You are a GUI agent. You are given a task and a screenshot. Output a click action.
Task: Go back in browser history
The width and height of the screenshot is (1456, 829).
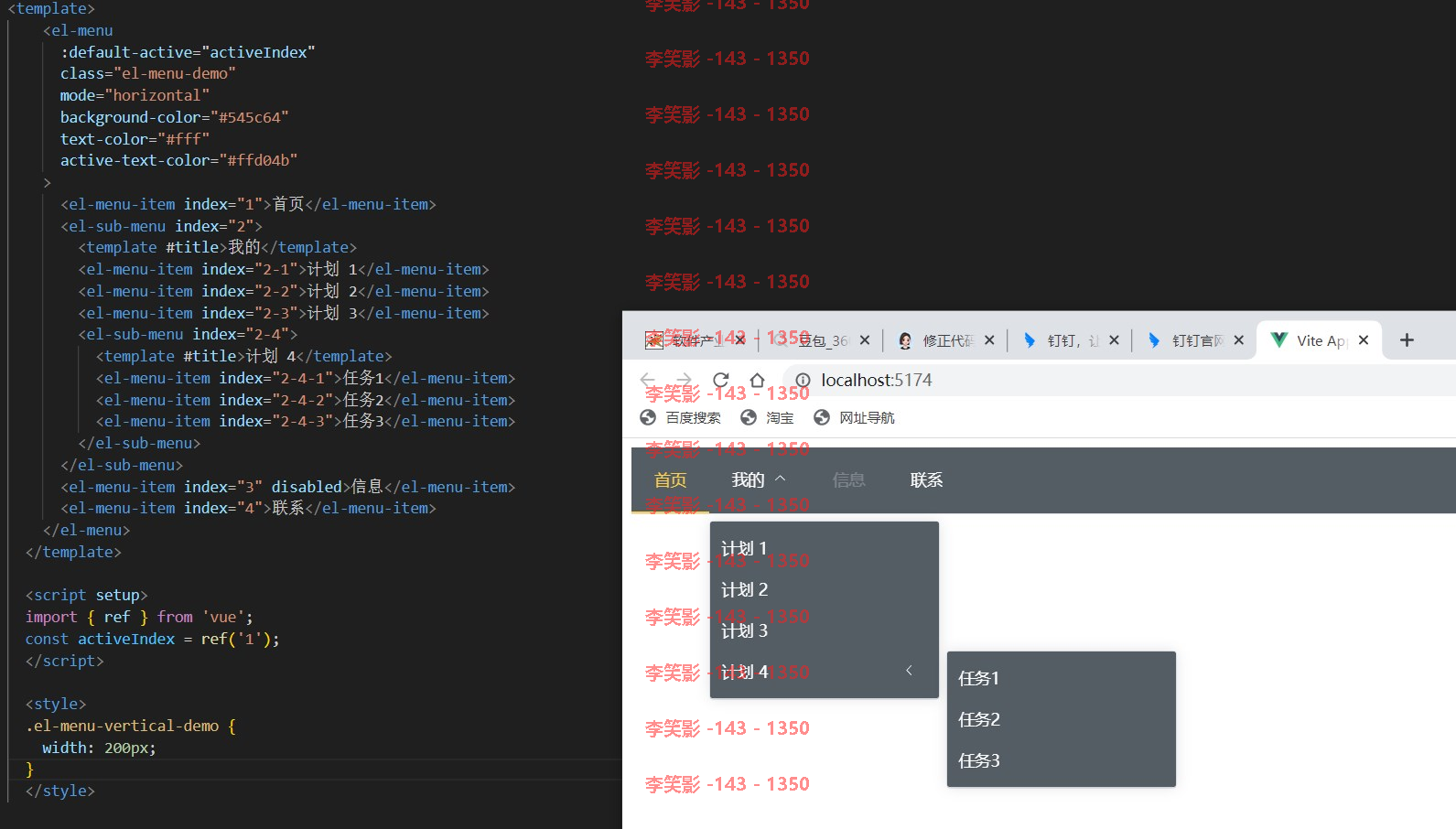648,380
